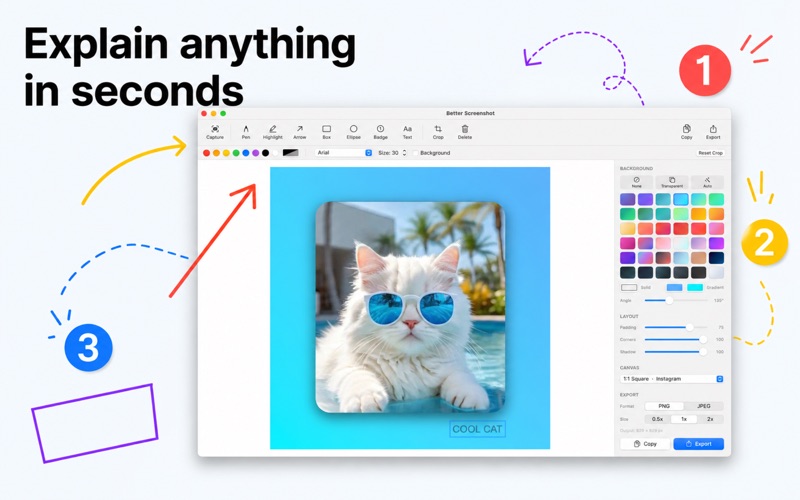This screenshot has width=800, height=500.
Task: Pick the yellow annotation color dot
Action: pyautogui.click(x=226, y=153)
